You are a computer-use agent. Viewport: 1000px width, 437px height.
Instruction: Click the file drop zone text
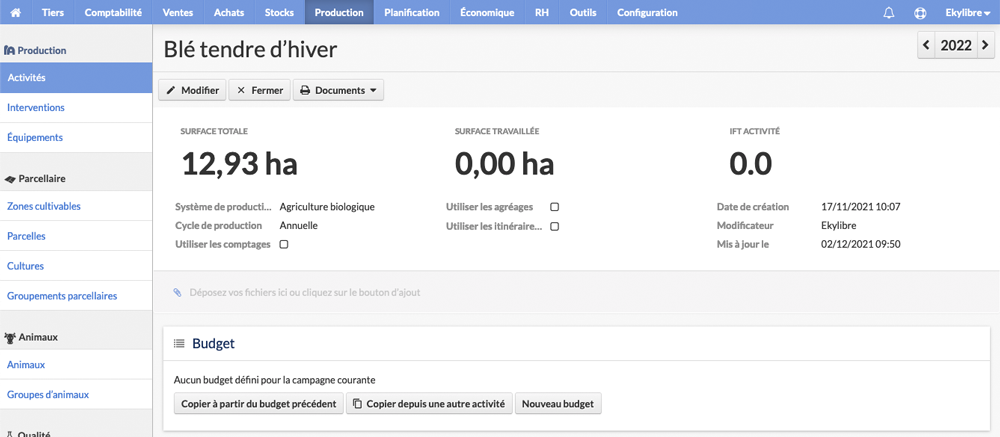coord(305,293)
